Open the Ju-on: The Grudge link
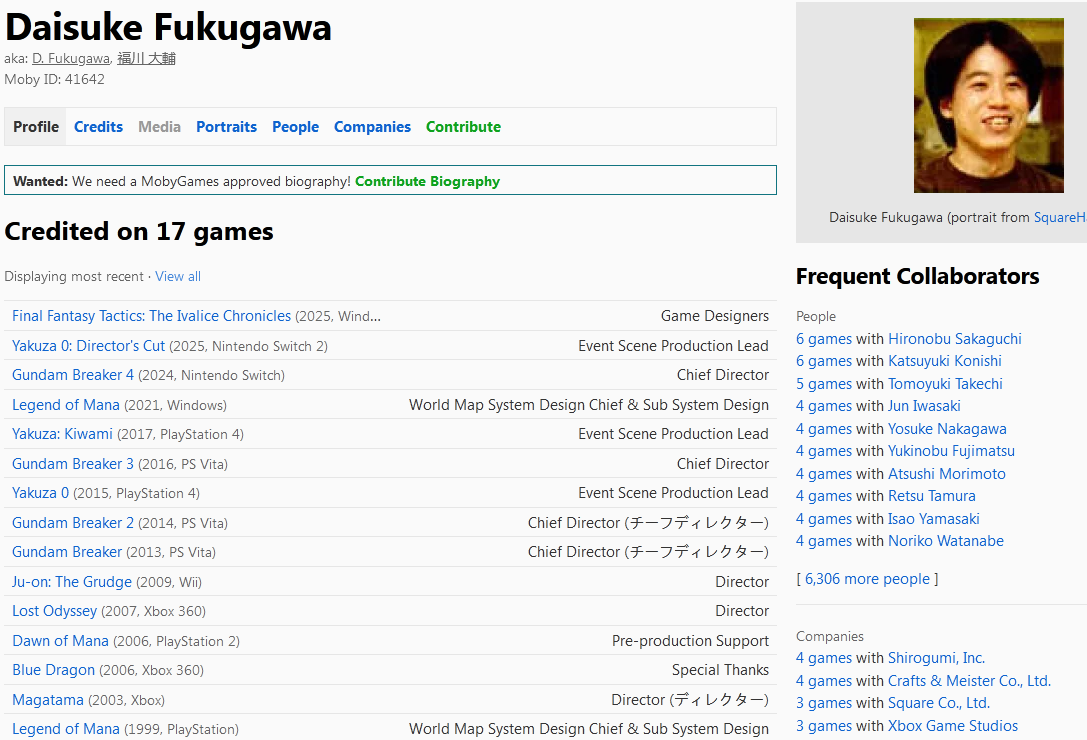 [x=71, y=581]
